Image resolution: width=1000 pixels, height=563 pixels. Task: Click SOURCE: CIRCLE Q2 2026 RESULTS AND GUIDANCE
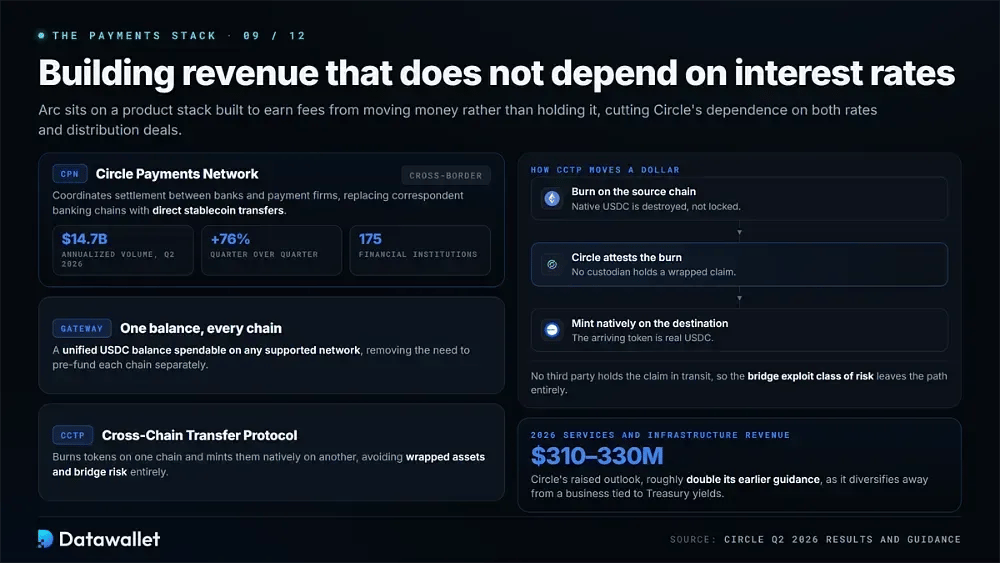click(815, 539)
